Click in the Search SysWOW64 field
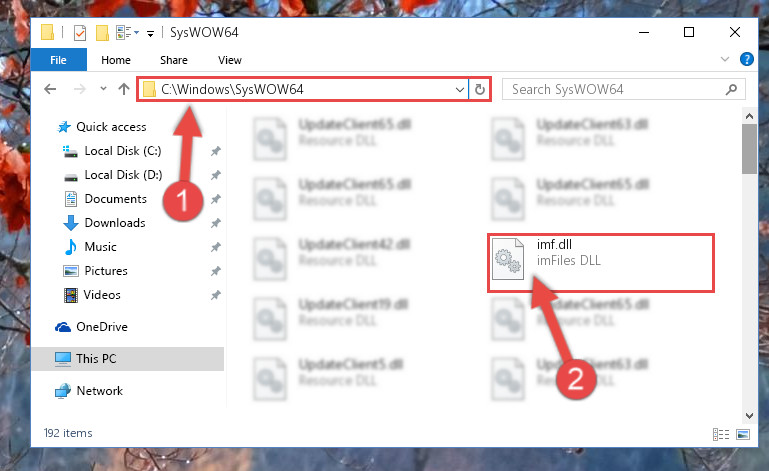The image size is (769, 471). tap(615, 89)
